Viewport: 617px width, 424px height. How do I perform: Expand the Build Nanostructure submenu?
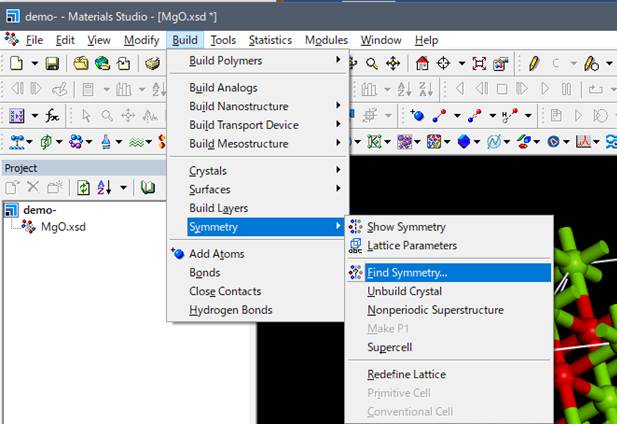coord(257,106)
